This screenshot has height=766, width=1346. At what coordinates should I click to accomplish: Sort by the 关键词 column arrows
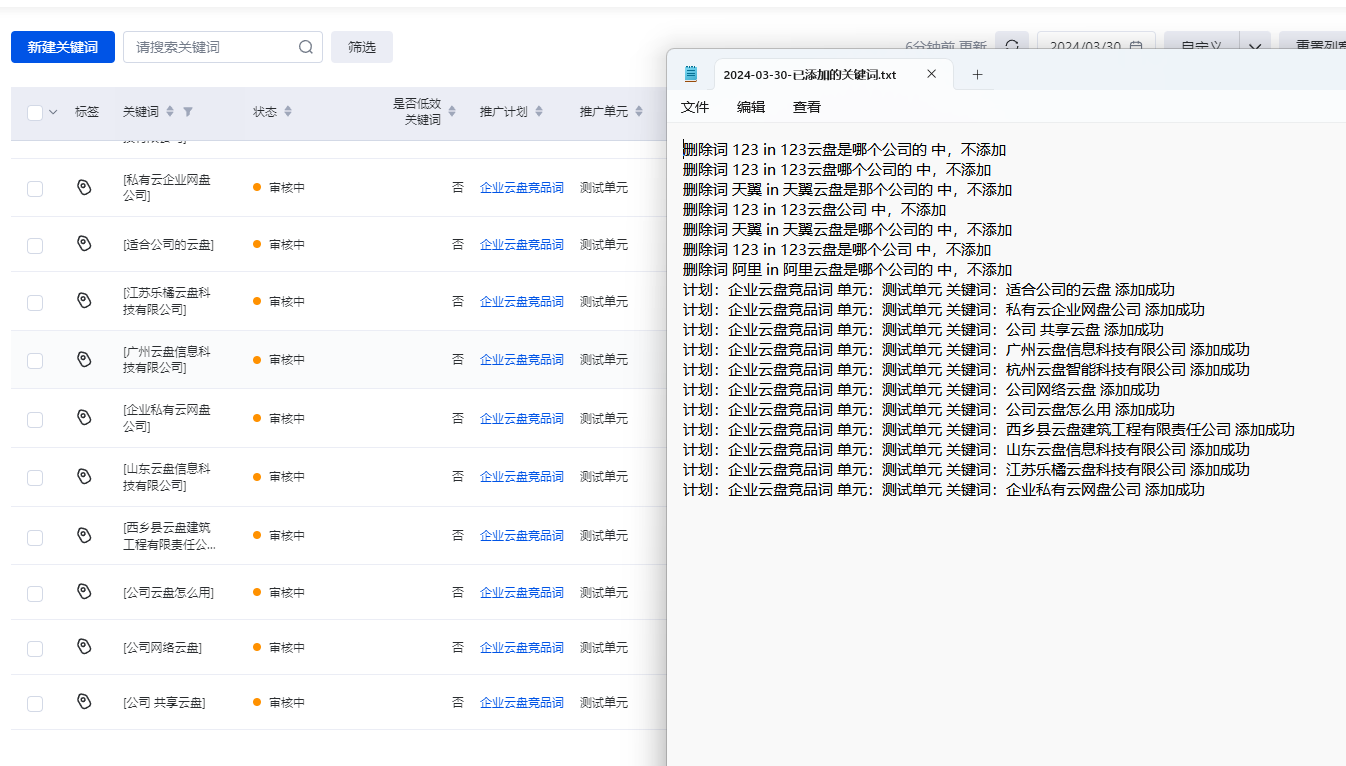[170, 112]
